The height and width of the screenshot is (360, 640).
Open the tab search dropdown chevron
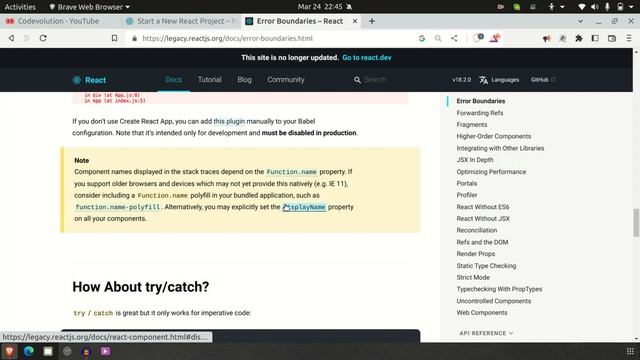[x=580, y=21]
